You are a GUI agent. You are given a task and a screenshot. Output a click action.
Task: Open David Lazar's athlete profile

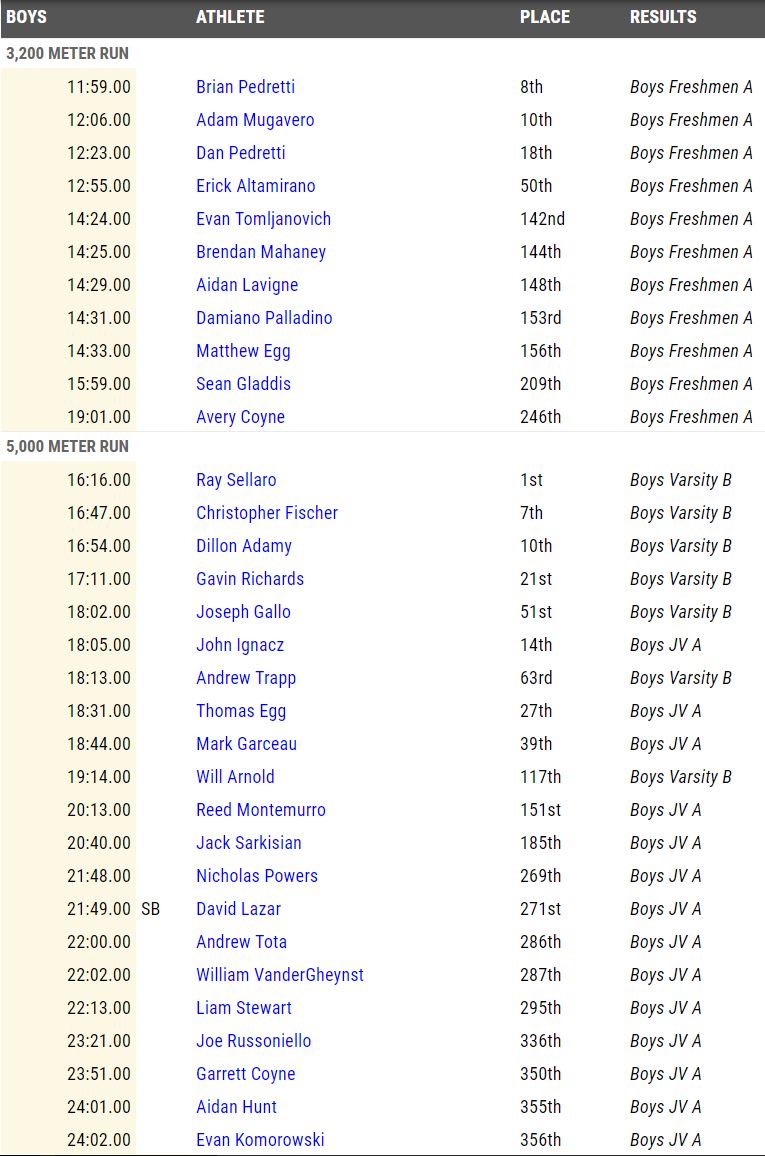pyautogui.click(x=238, y=909)
